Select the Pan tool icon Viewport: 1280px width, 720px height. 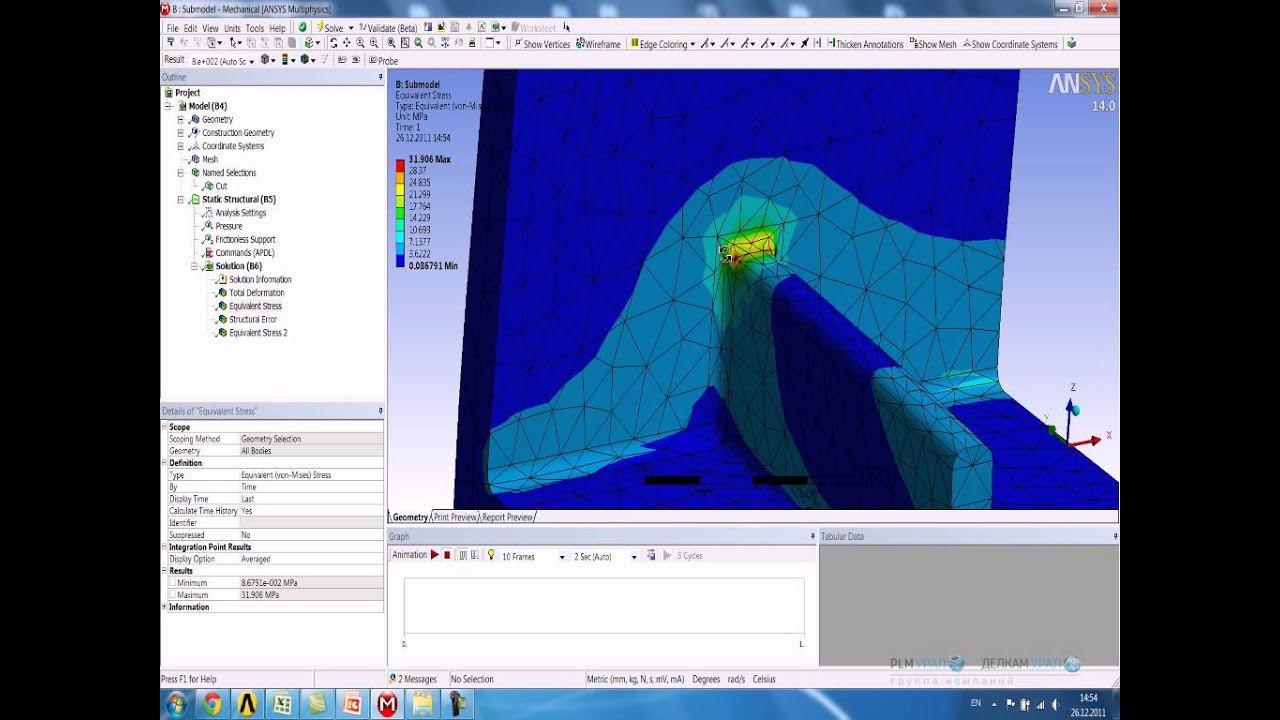click(x=346, y=43)
